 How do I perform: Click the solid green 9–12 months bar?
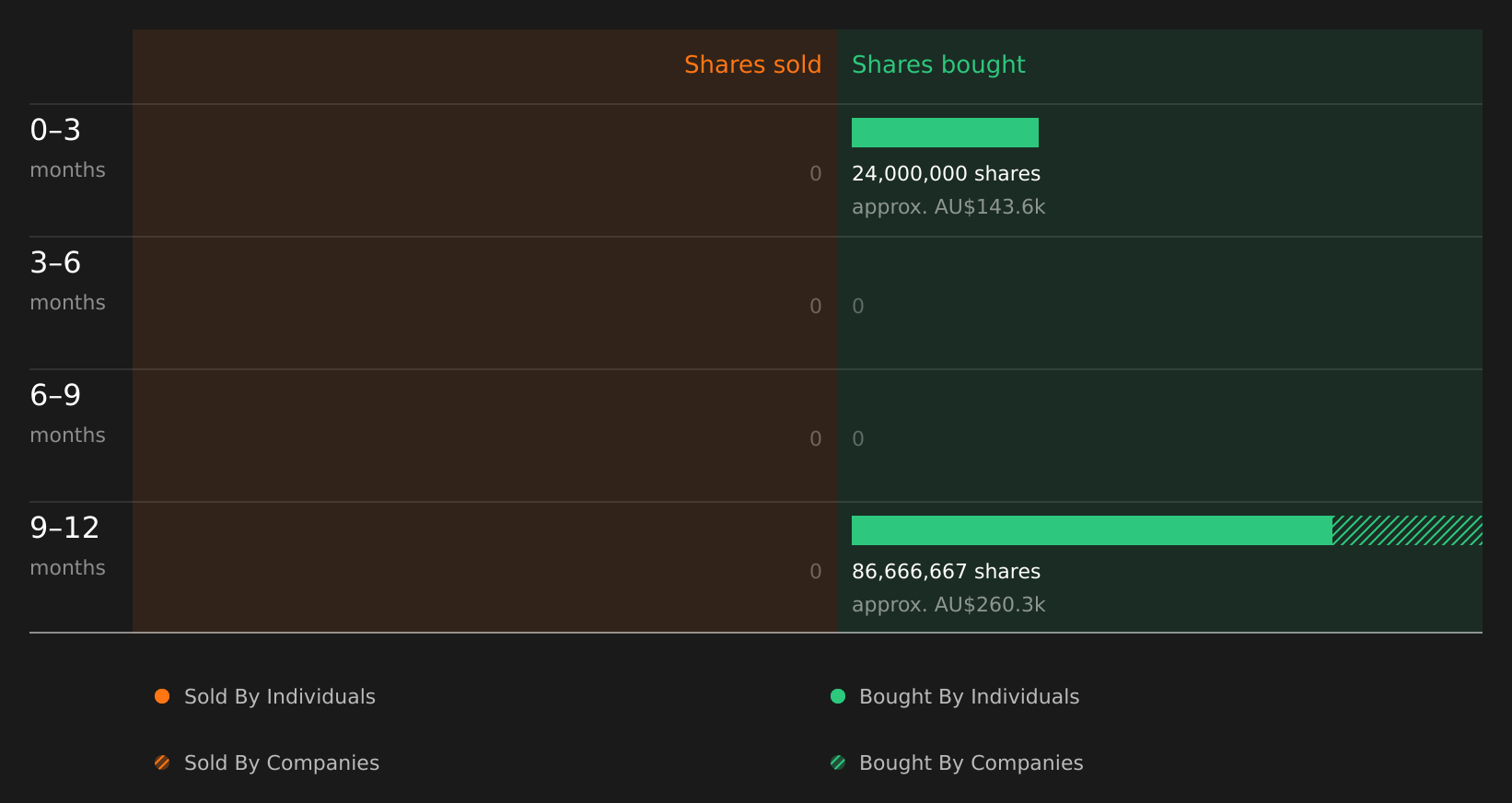1092,530
